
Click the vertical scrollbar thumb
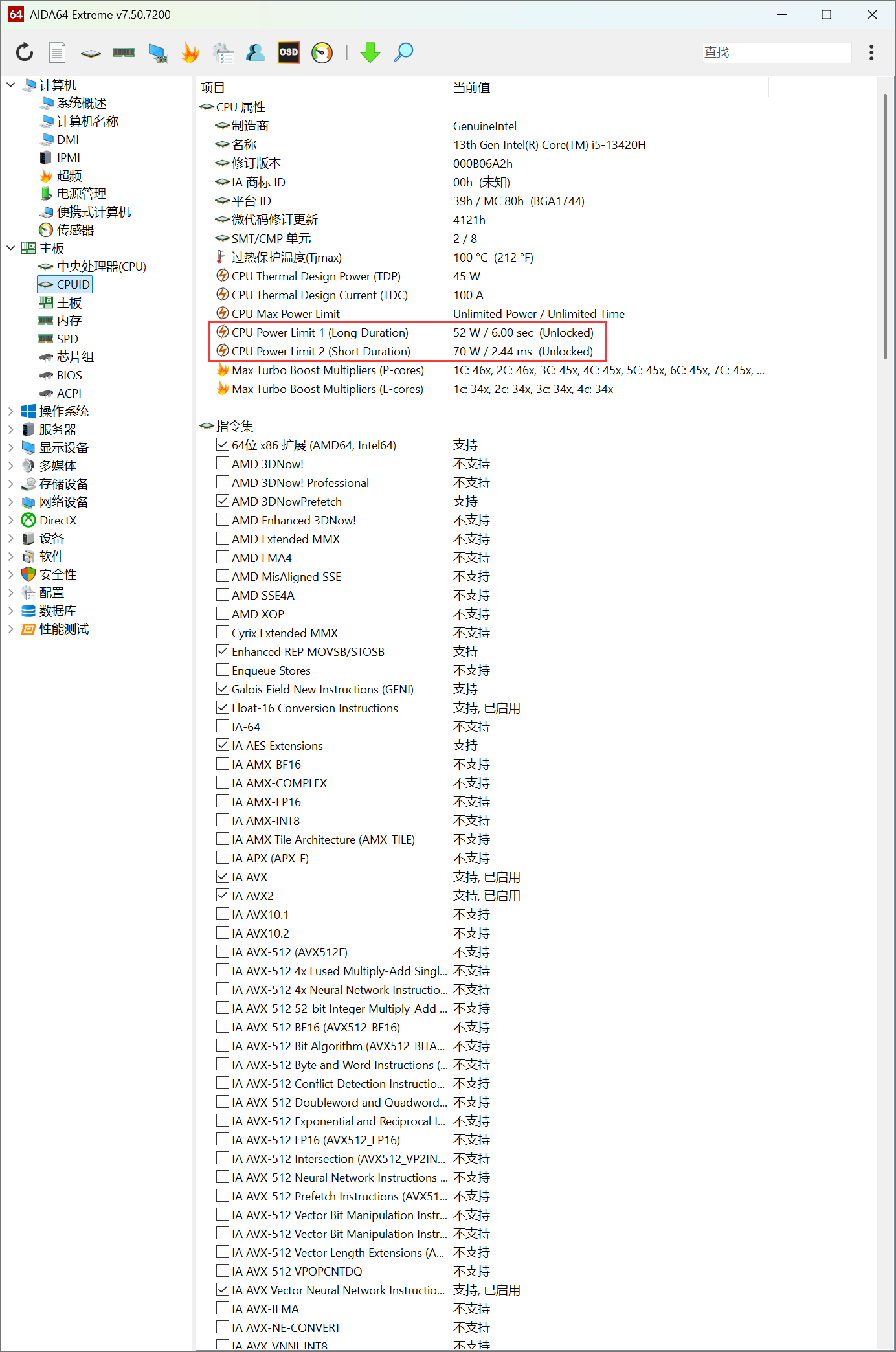[x=885, y=226]
